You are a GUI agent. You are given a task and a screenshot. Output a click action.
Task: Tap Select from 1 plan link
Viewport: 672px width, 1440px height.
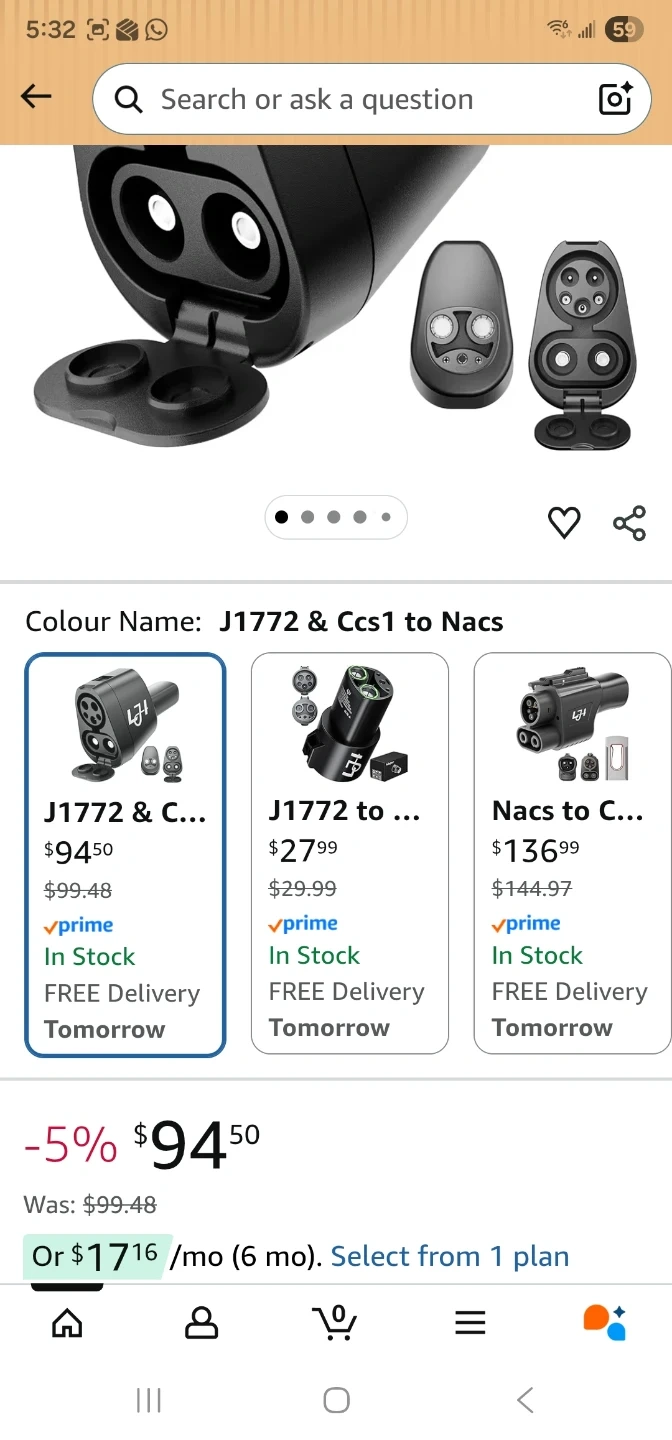coord(449,1256)
